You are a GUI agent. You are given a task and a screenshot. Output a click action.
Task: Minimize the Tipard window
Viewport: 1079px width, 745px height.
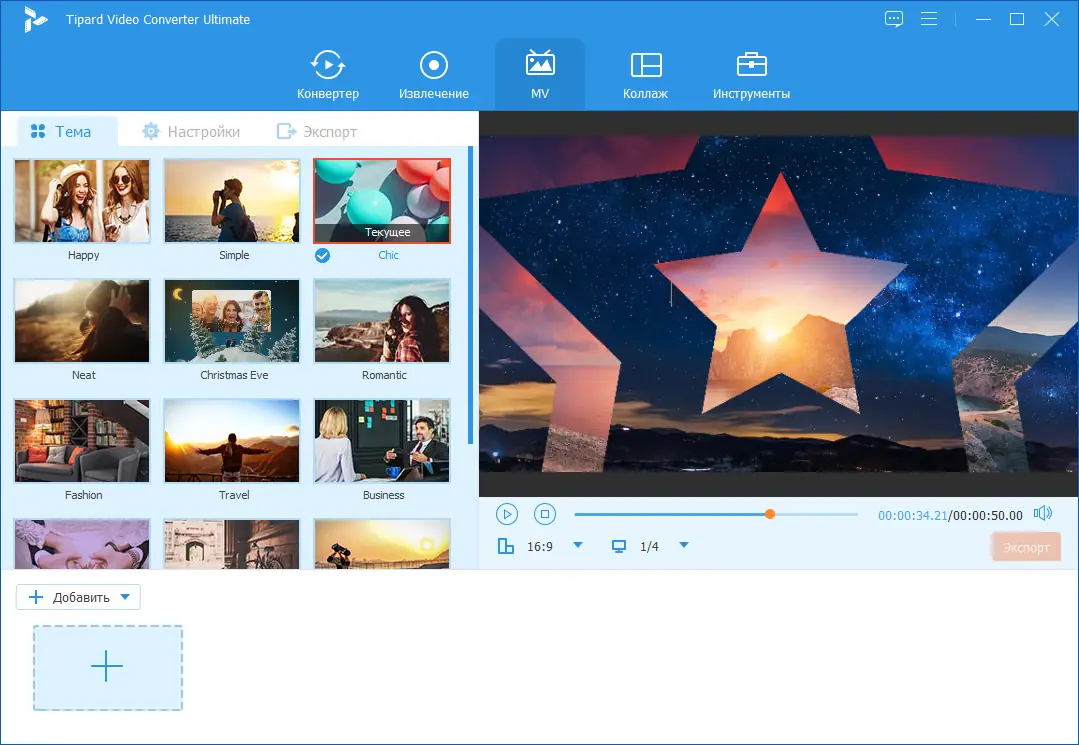point(983,19)
